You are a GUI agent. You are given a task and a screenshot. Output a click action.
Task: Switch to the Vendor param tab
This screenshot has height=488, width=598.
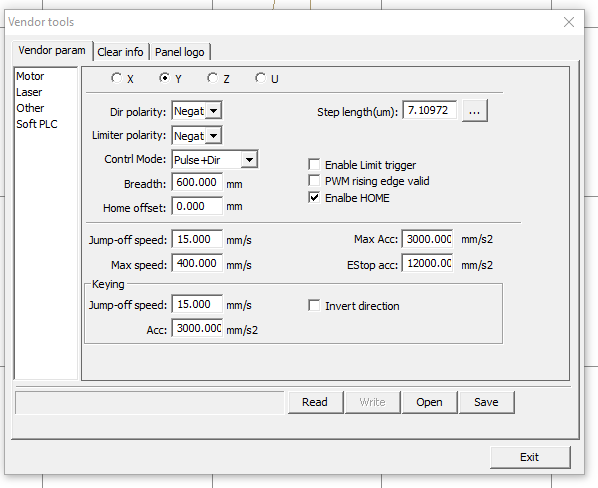(52, 50)
